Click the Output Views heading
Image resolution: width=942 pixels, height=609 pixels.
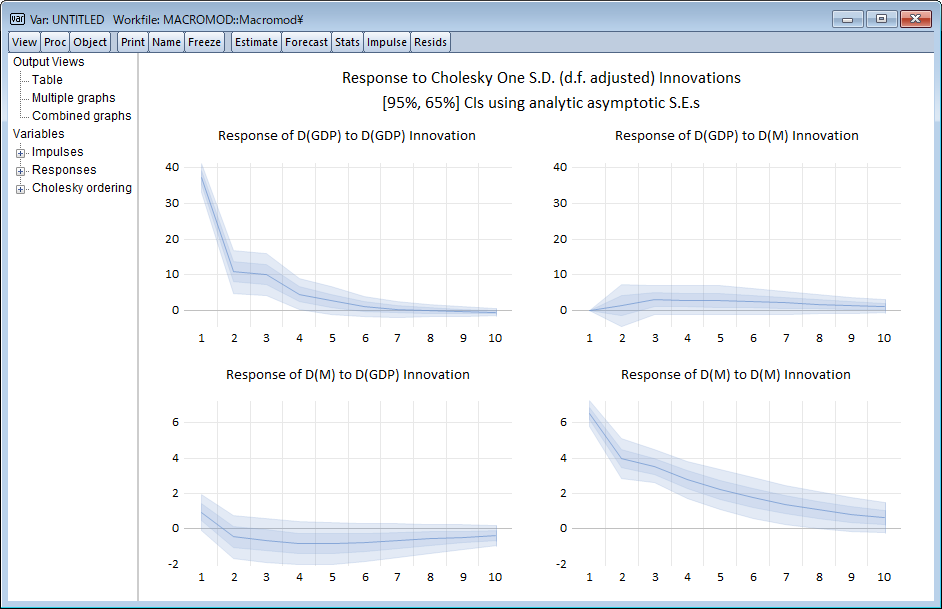tap(49, 62)
